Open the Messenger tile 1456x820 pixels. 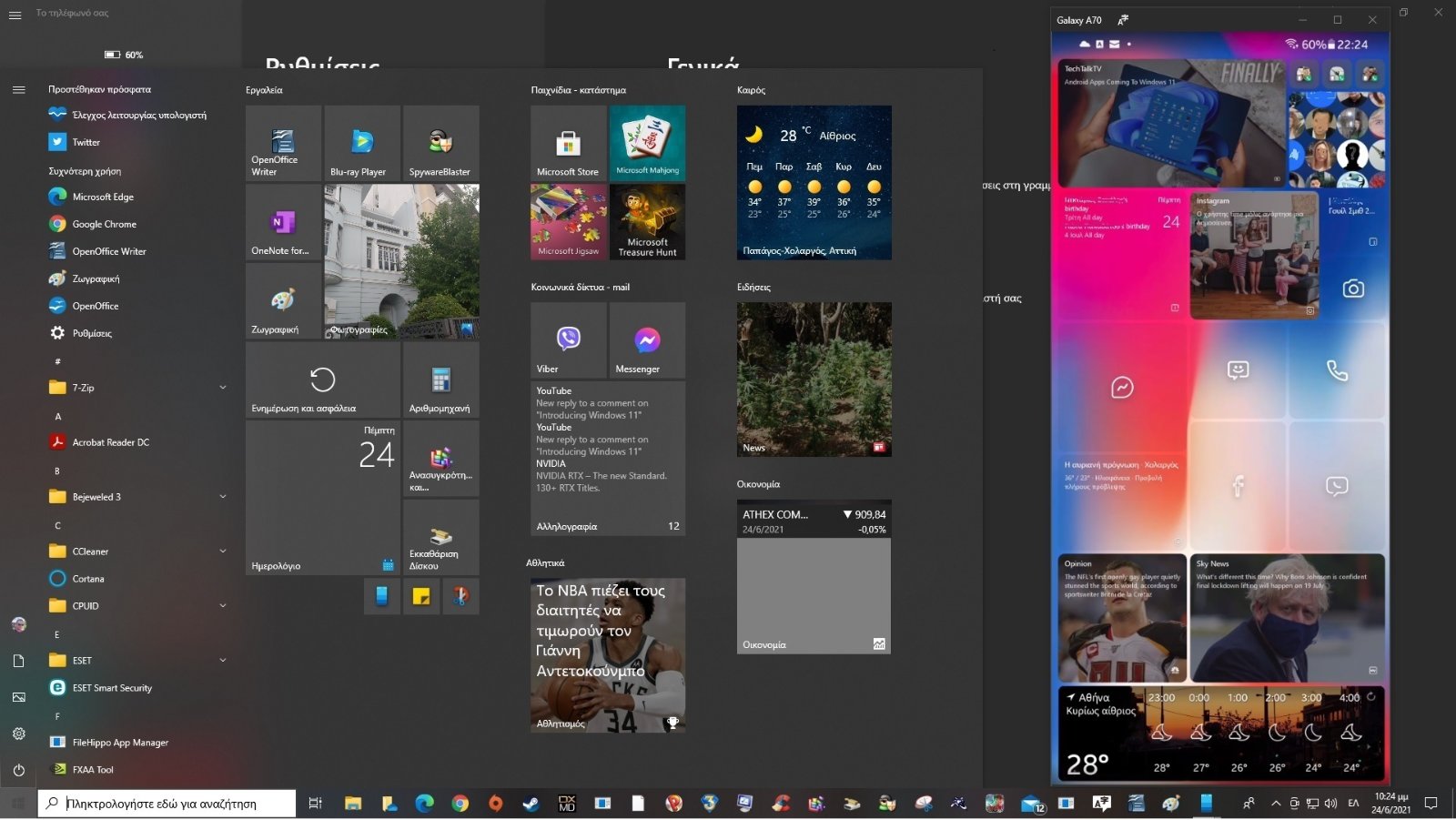647,340
